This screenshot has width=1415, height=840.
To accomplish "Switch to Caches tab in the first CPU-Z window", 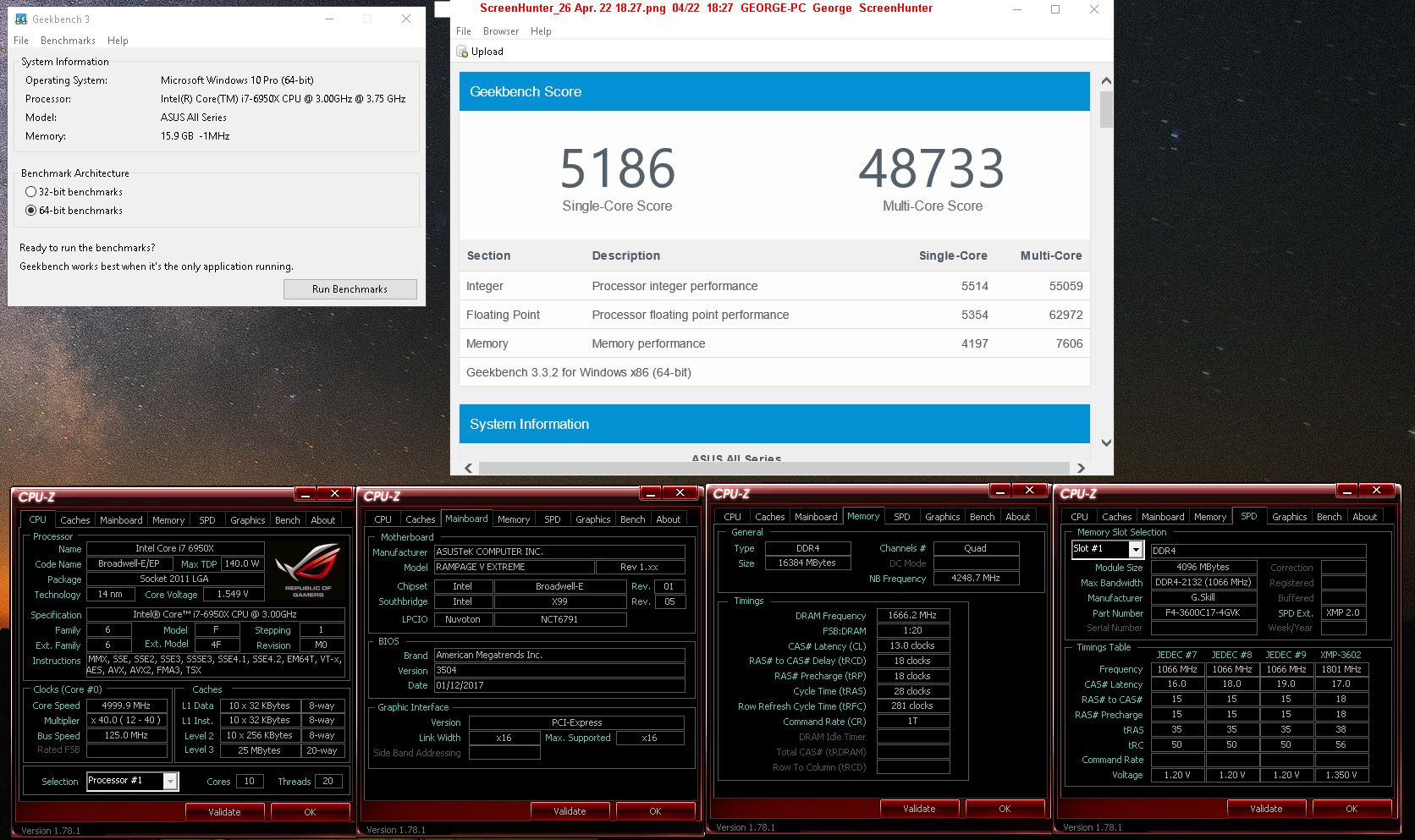I will coord(74,520).
